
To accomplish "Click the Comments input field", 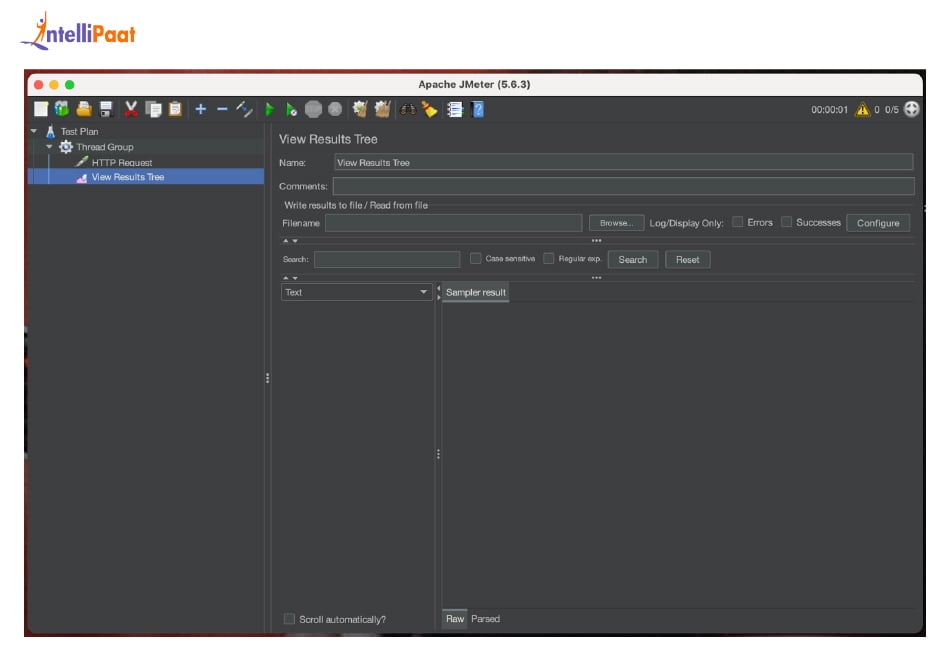I will point(623,186).
